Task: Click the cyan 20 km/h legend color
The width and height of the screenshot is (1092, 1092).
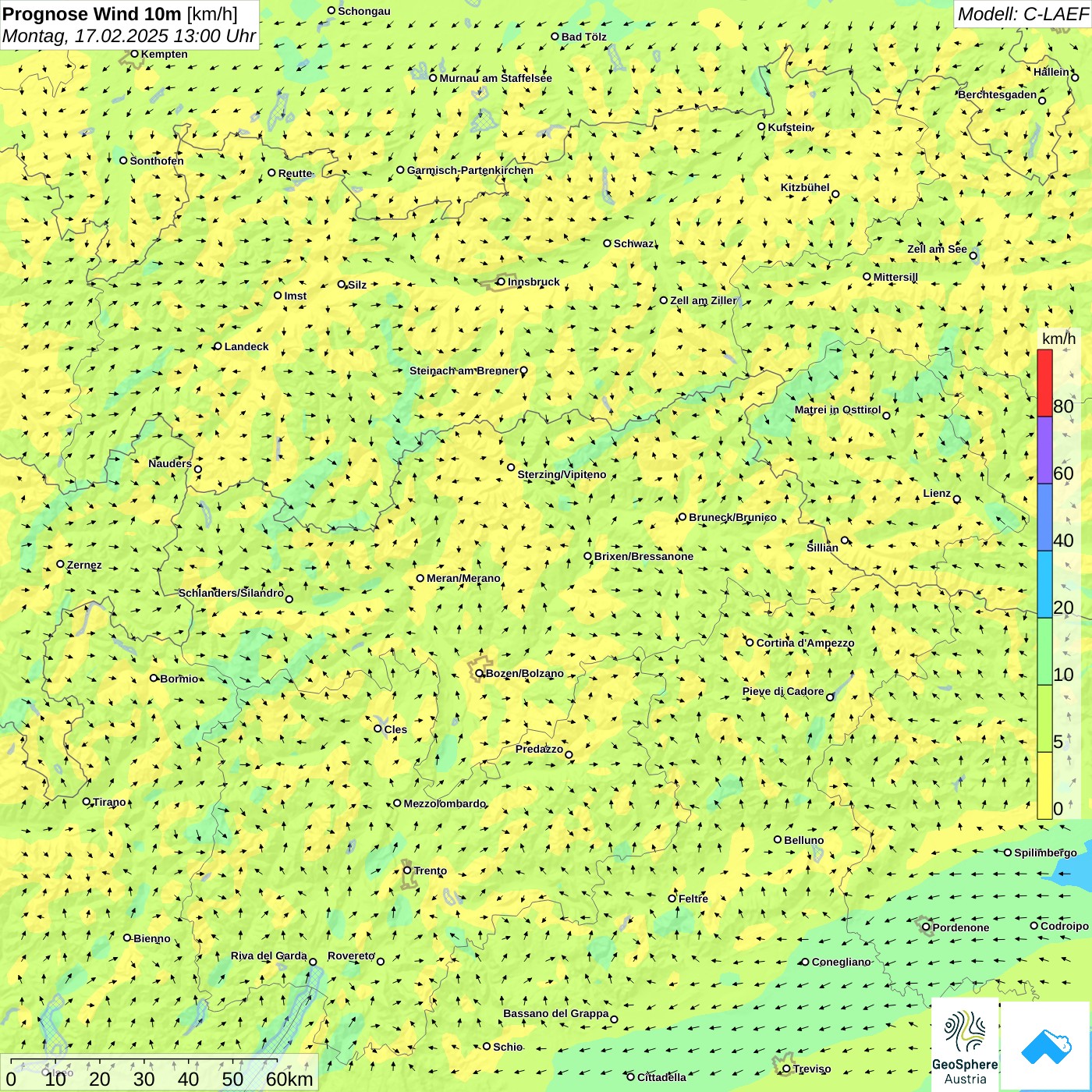Action: point(1044,585)
